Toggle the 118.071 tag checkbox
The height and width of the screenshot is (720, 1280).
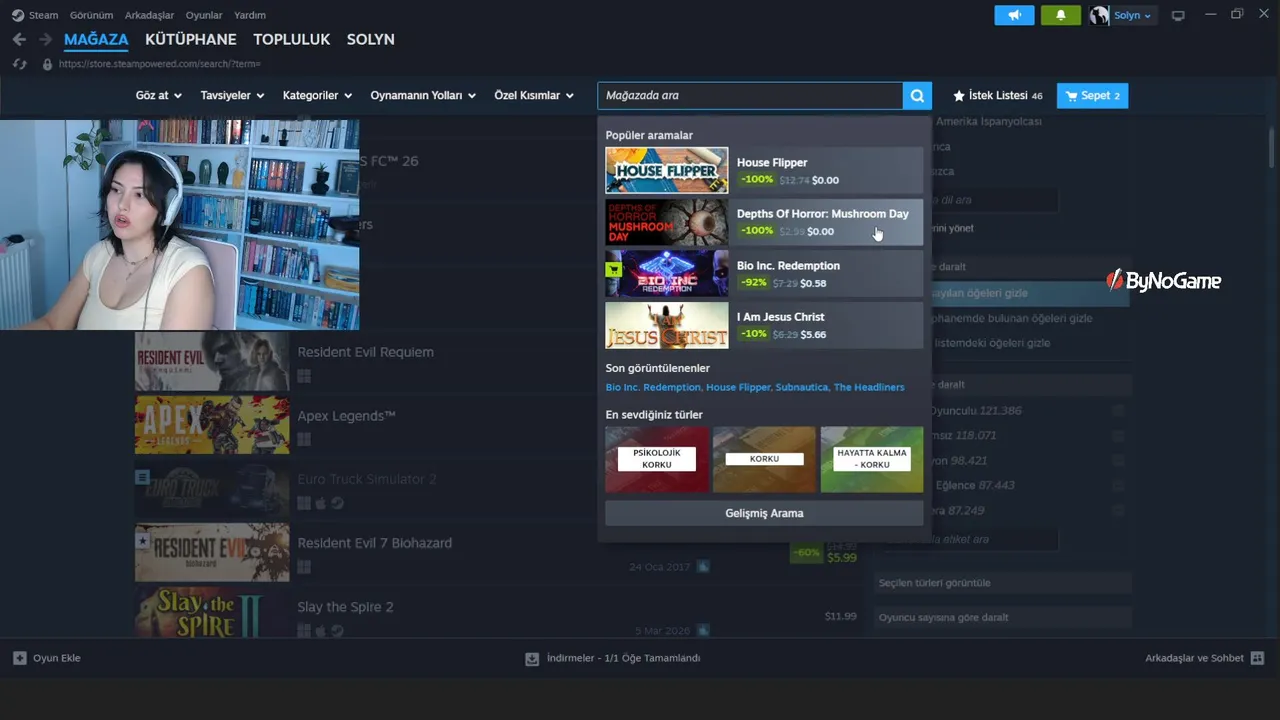[1118, 436]
